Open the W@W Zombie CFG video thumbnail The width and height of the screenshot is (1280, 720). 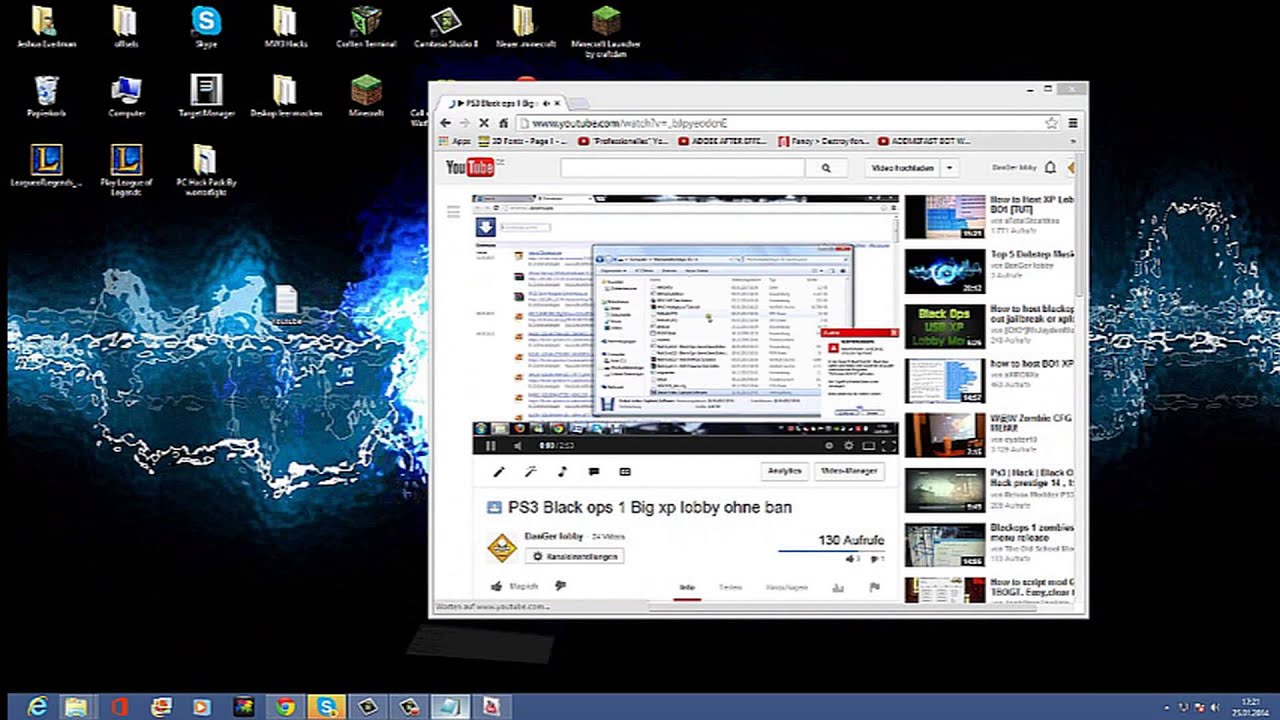click(x=945, y=436)
